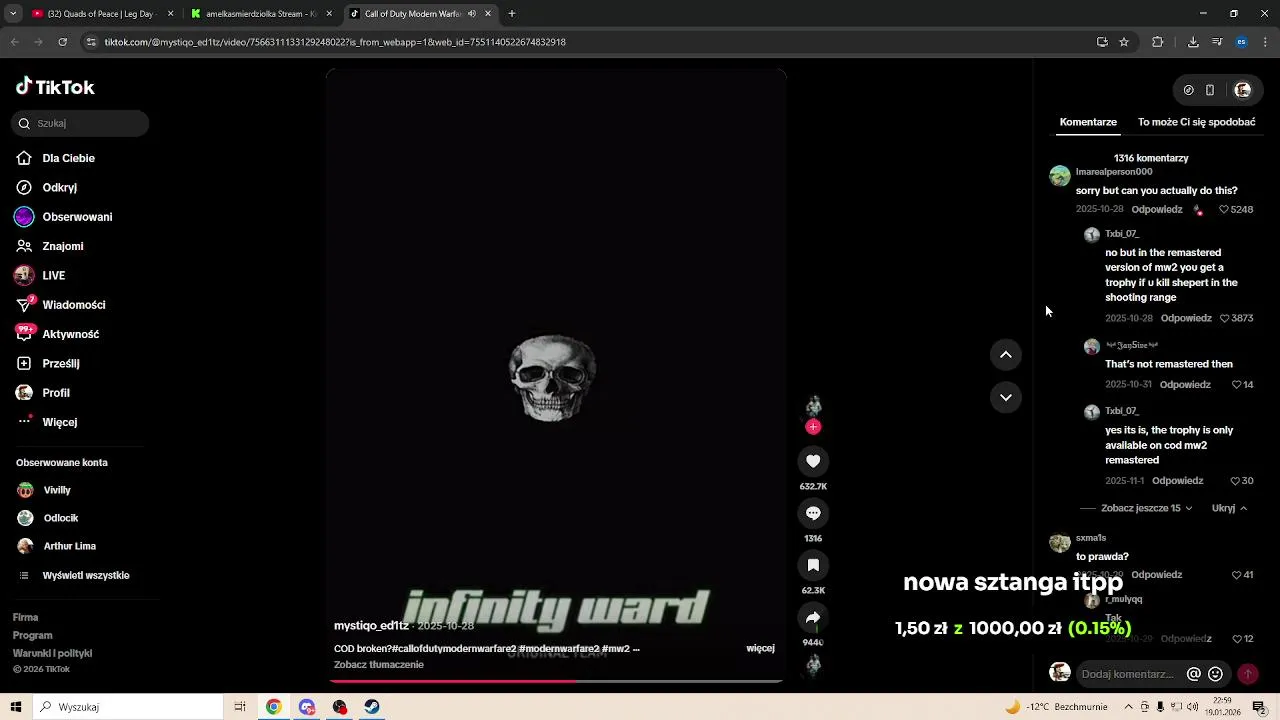Open the TikTok home logo

coord(55,87)
